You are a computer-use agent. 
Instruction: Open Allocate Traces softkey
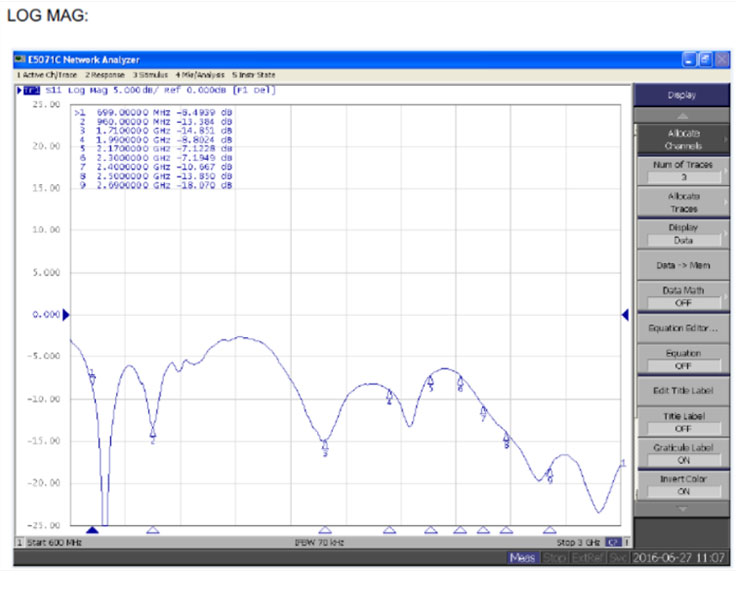683,202
